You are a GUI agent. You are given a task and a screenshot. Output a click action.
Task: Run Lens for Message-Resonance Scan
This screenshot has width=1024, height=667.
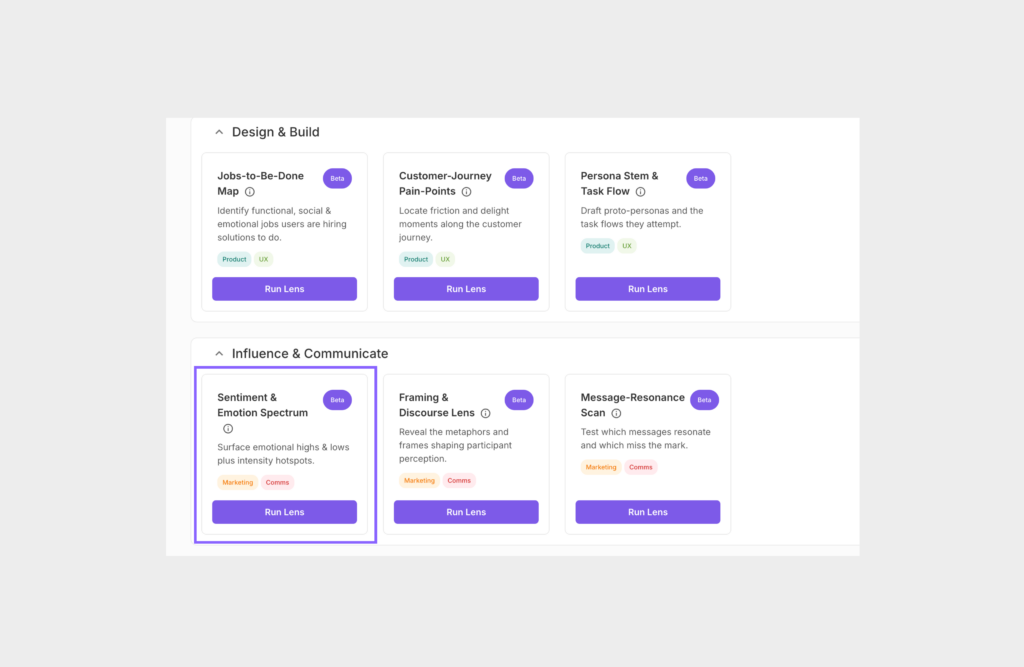648,512
